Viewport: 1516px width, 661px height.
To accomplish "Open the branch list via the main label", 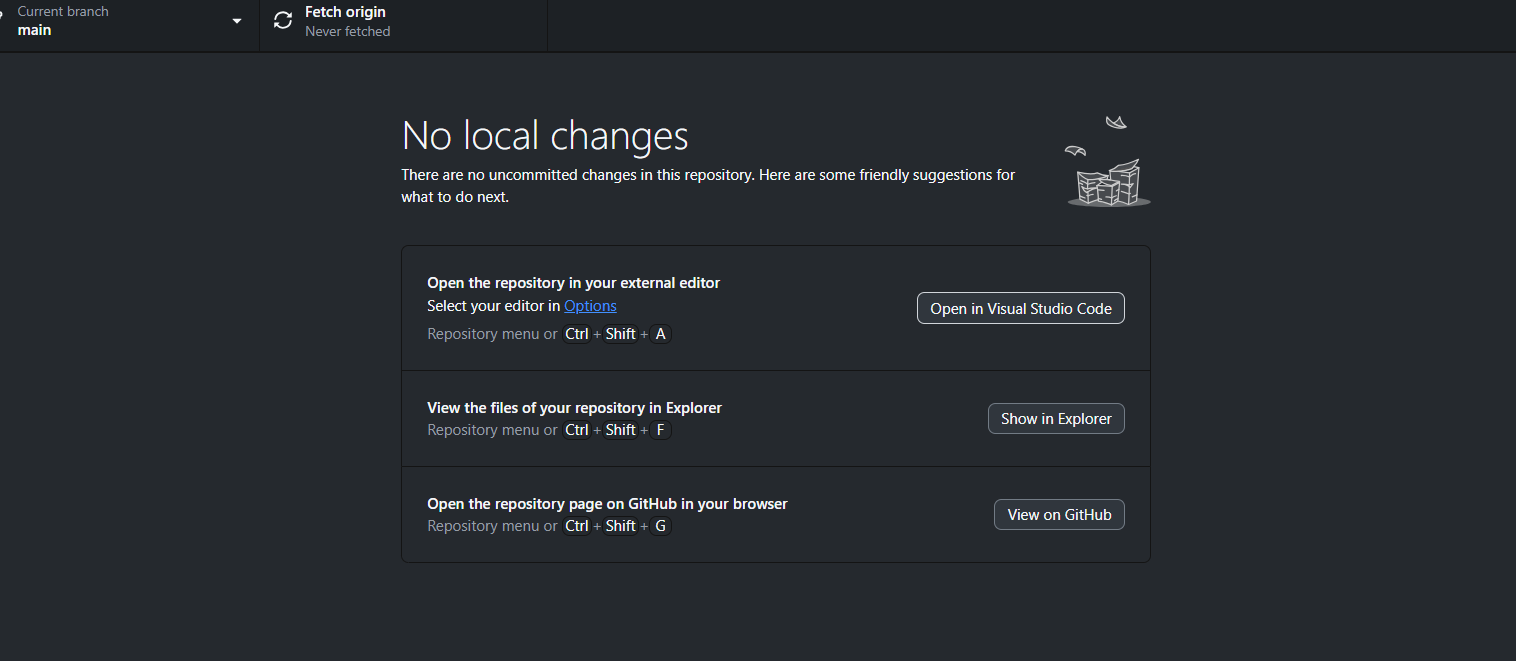I will point(35,30).
